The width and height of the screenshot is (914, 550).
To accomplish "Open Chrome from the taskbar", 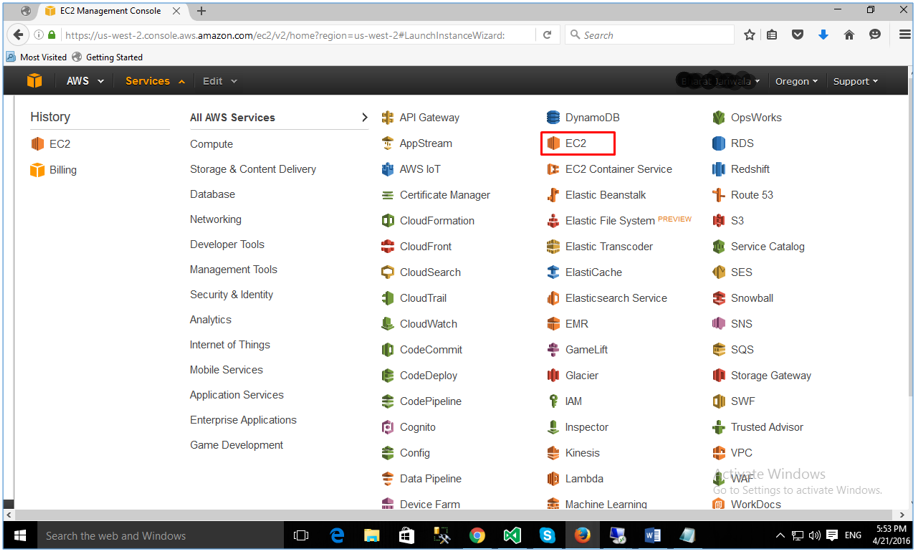I will click(x=477, y=535).
